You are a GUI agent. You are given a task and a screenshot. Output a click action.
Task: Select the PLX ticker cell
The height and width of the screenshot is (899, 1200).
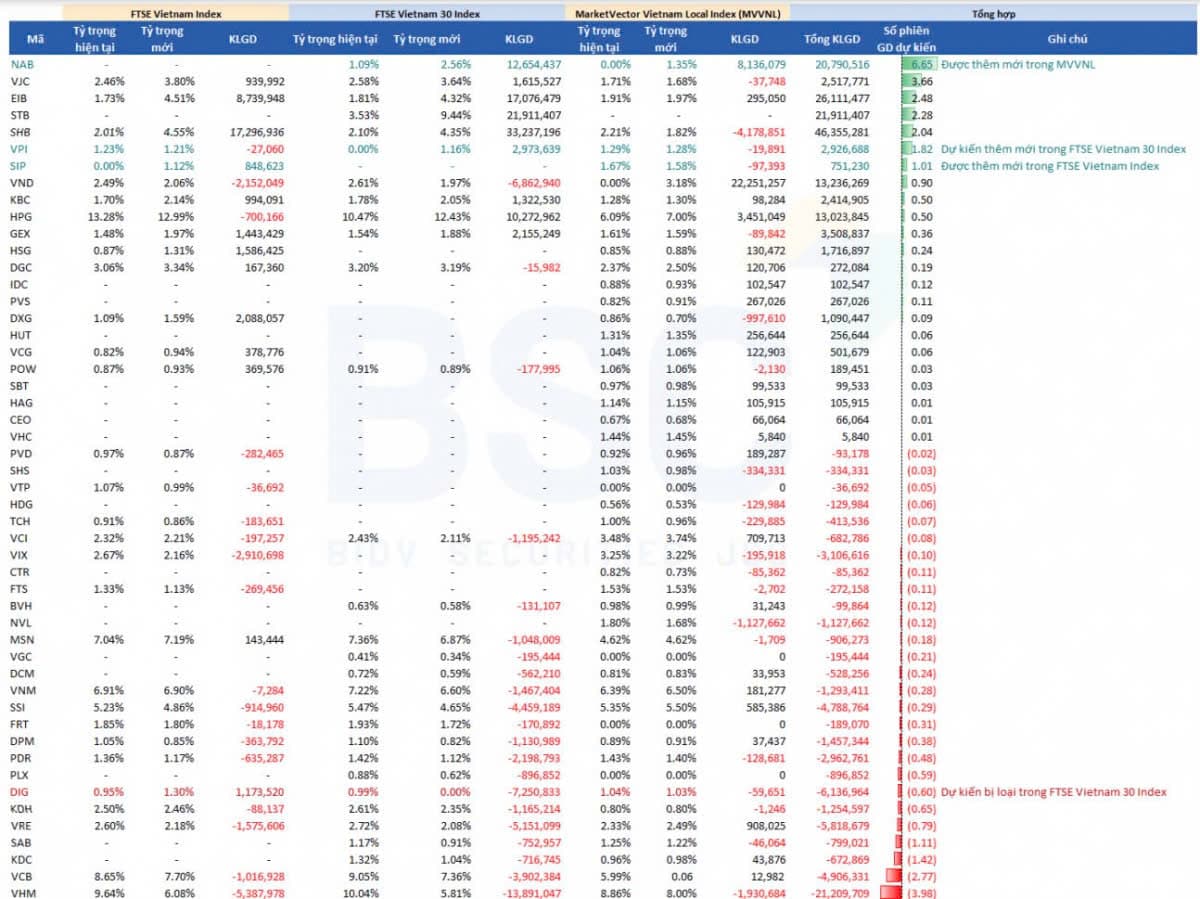(x=19, y=775)
